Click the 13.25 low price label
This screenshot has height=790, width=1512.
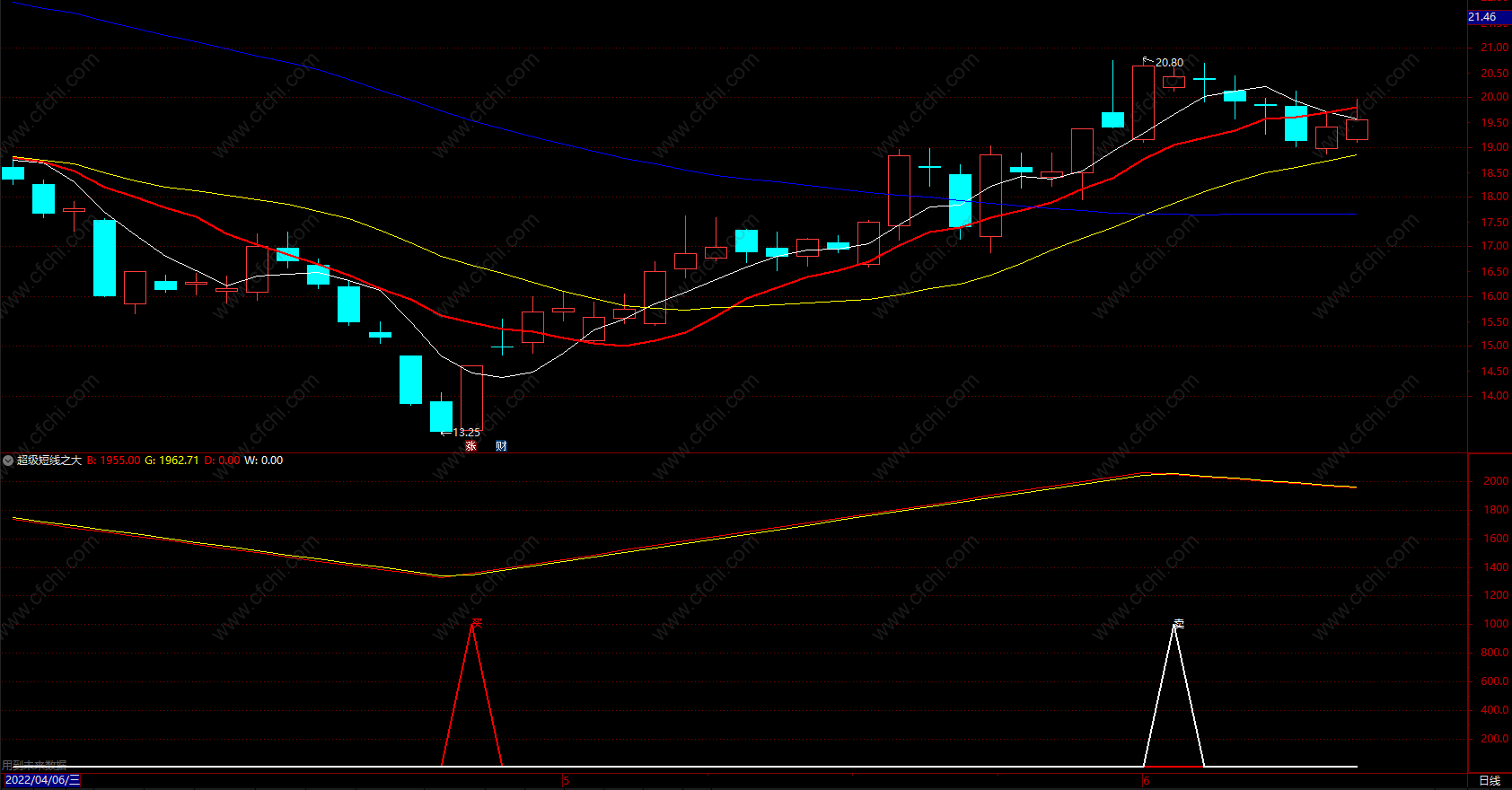point(466,432)
